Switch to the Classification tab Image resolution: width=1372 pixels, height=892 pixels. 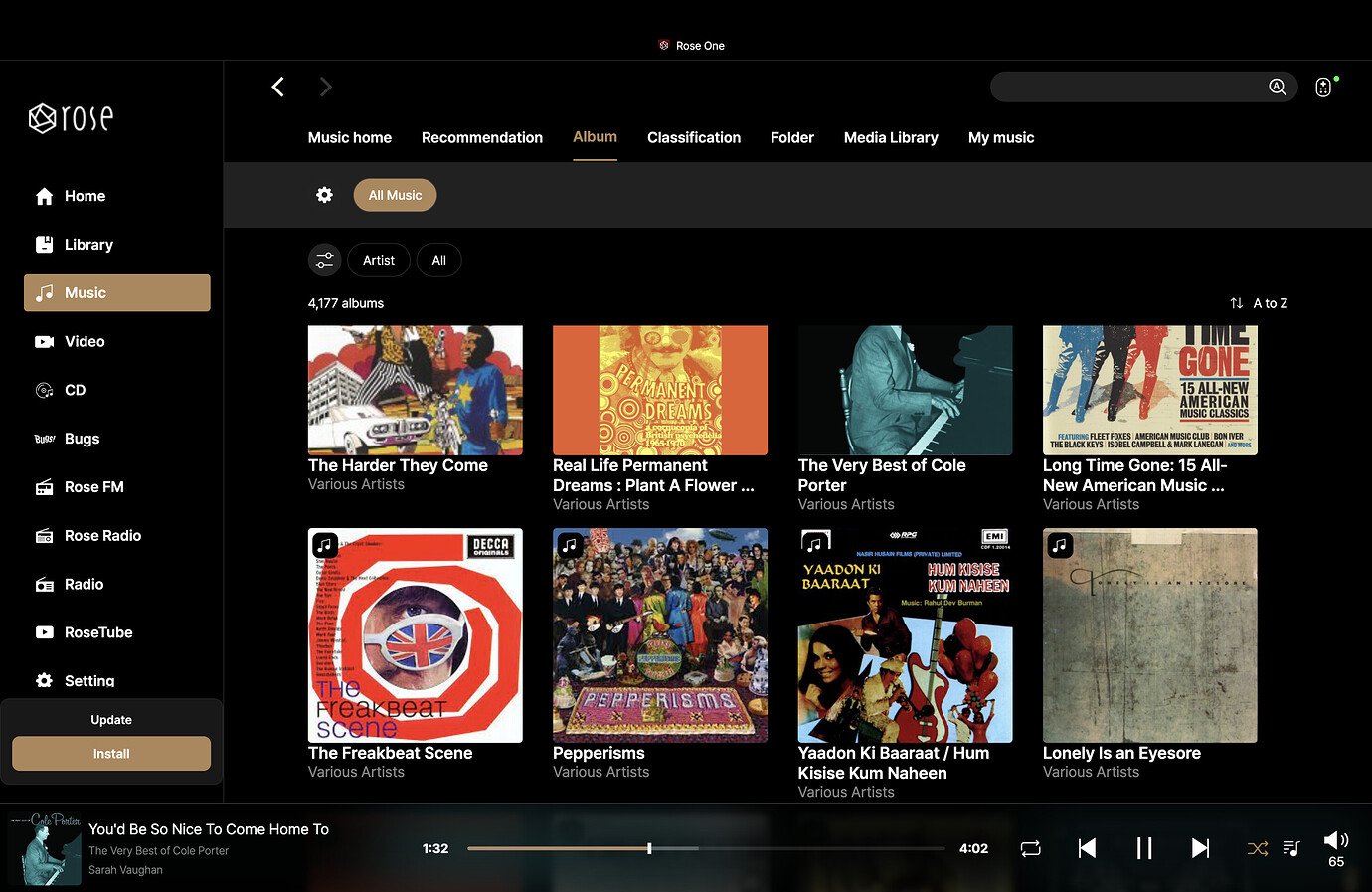click(694, 138)
